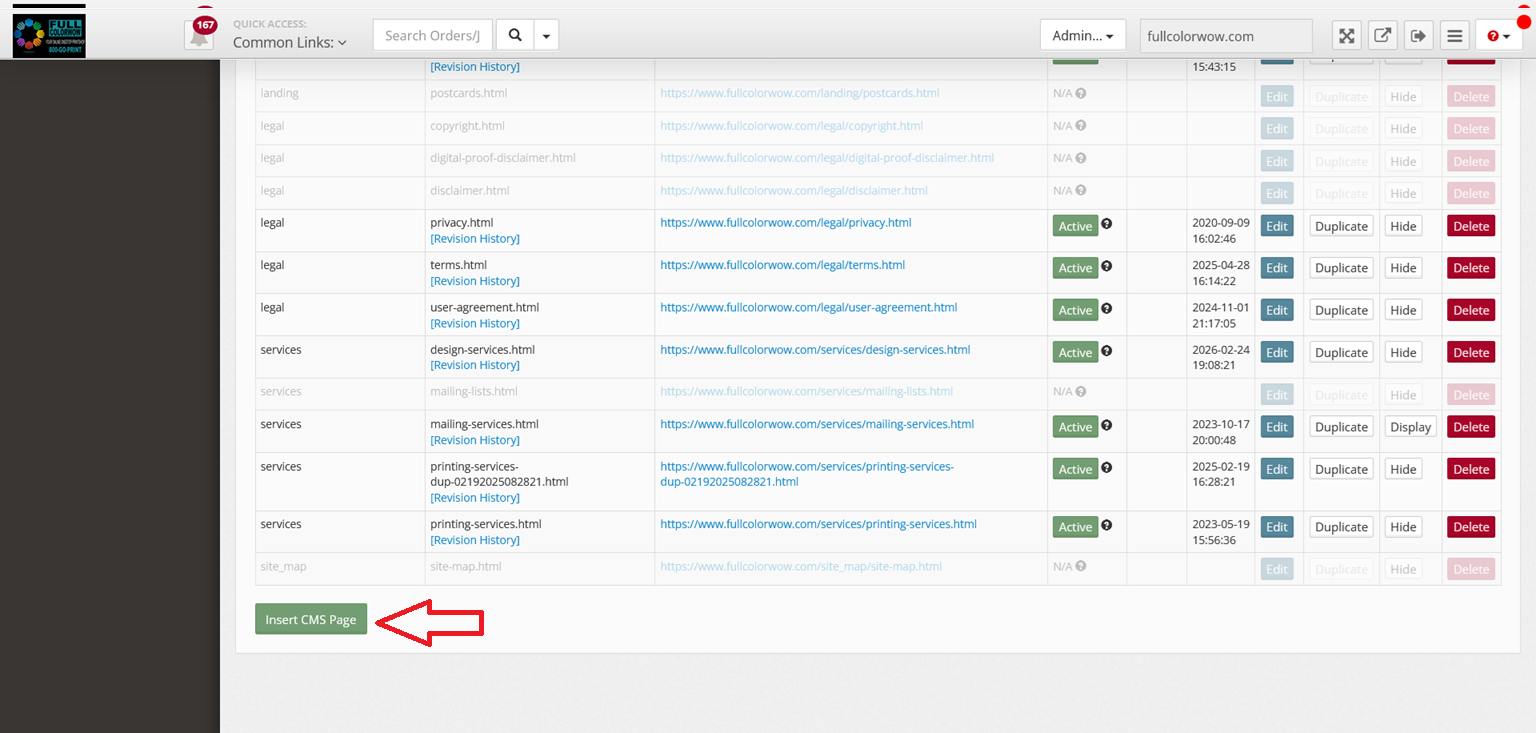Click the Insert CMS Page button

311,620
